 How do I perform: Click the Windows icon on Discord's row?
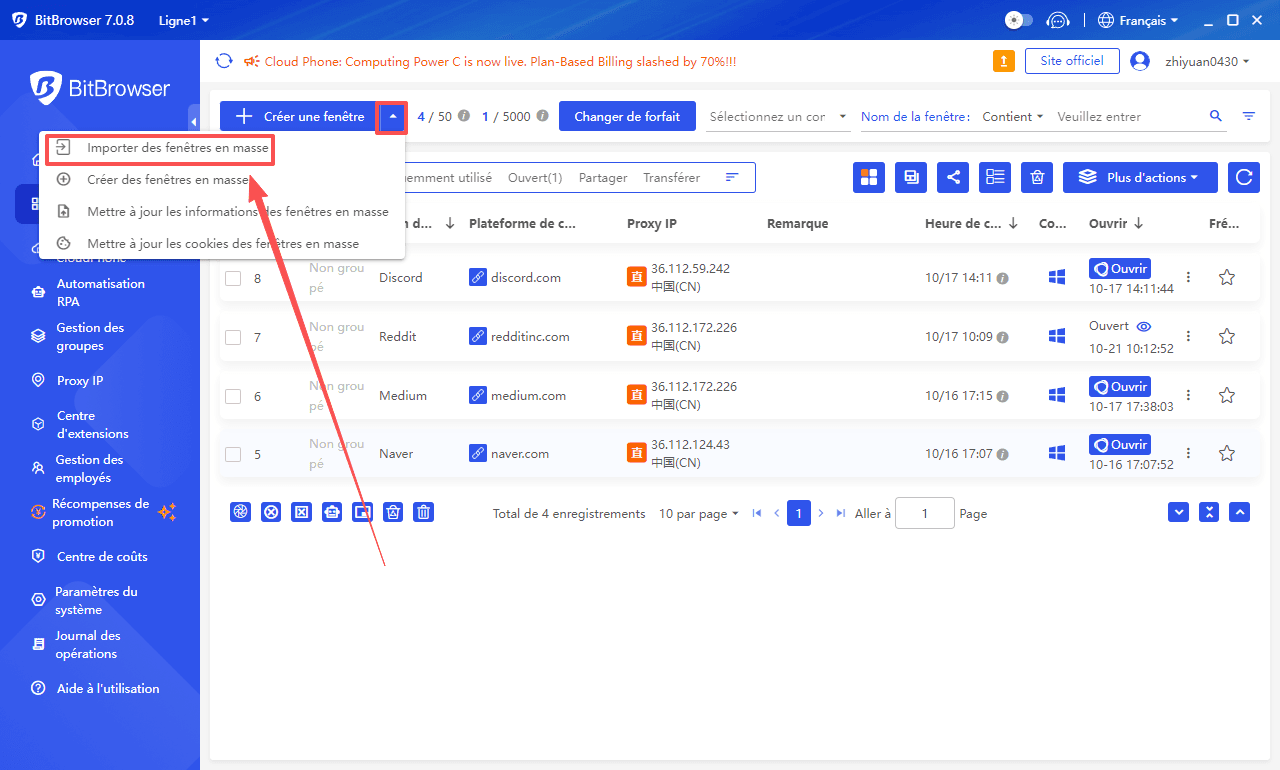click(x=1056, y=277)
